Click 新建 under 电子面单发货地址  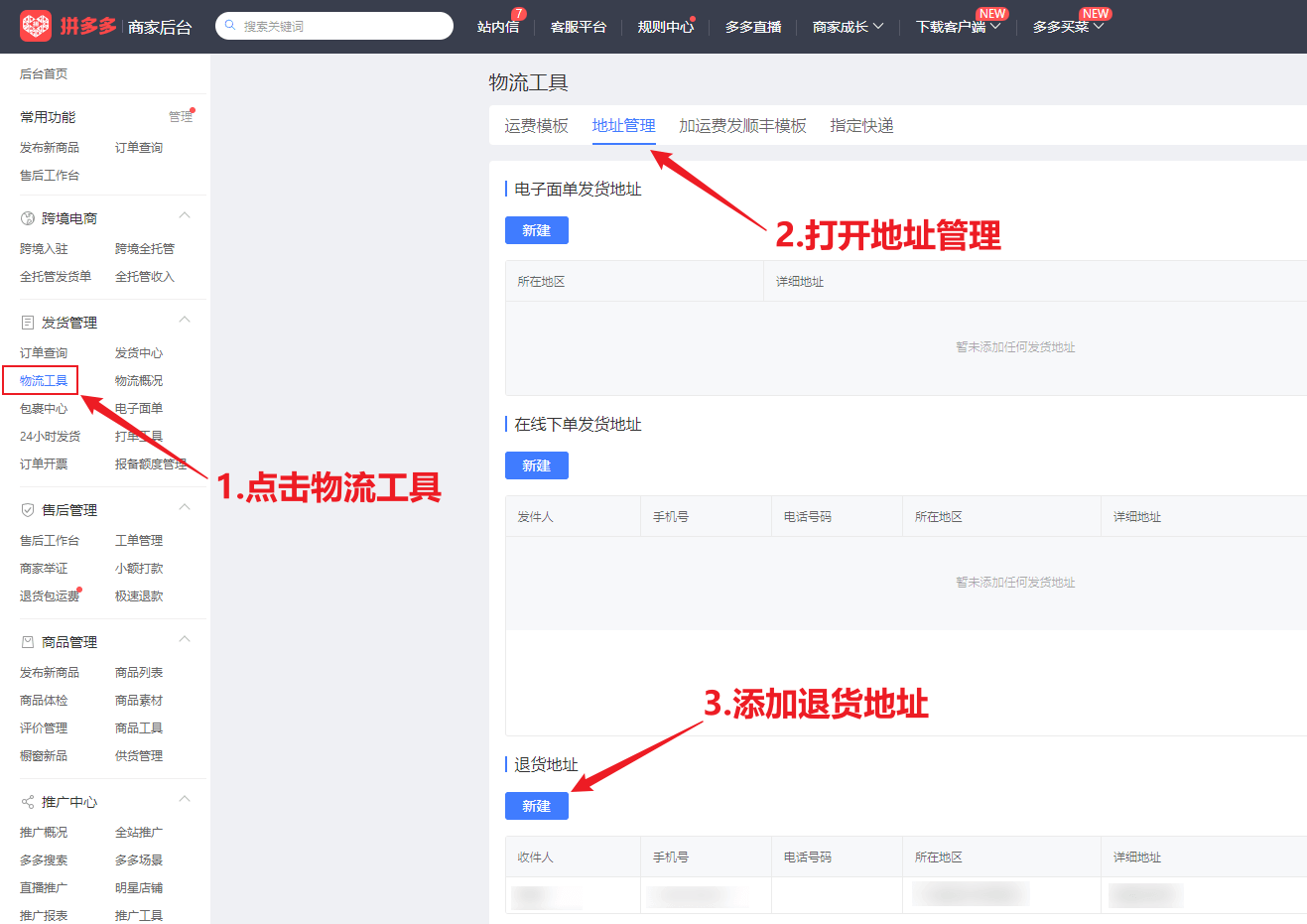pos(537,230)
